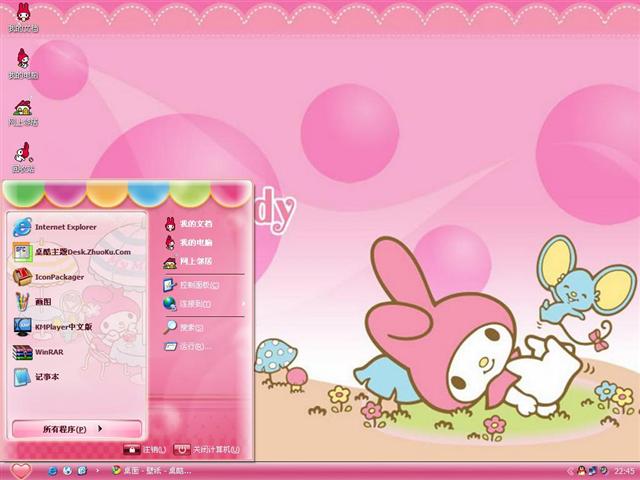This screenshot has width=640, height=480.
Task: Open WinRAR from the Start menu
Action: click(48, 352)
